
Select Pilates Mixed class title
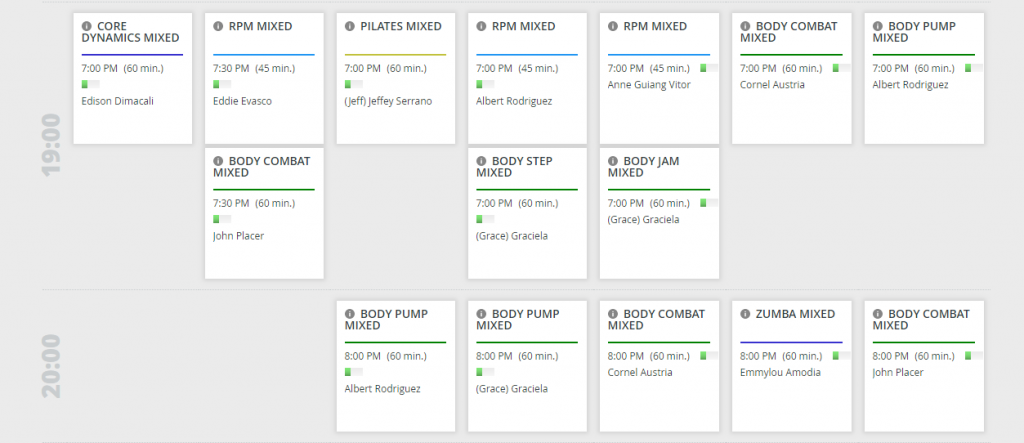click(x=402, y=27)
